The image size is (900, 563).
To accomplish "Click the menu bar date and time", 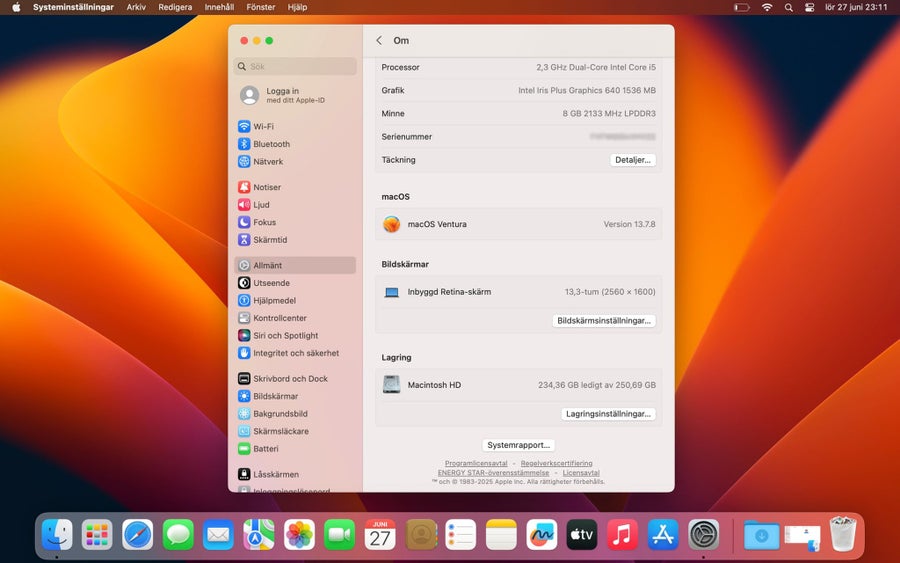I will 856,7.
